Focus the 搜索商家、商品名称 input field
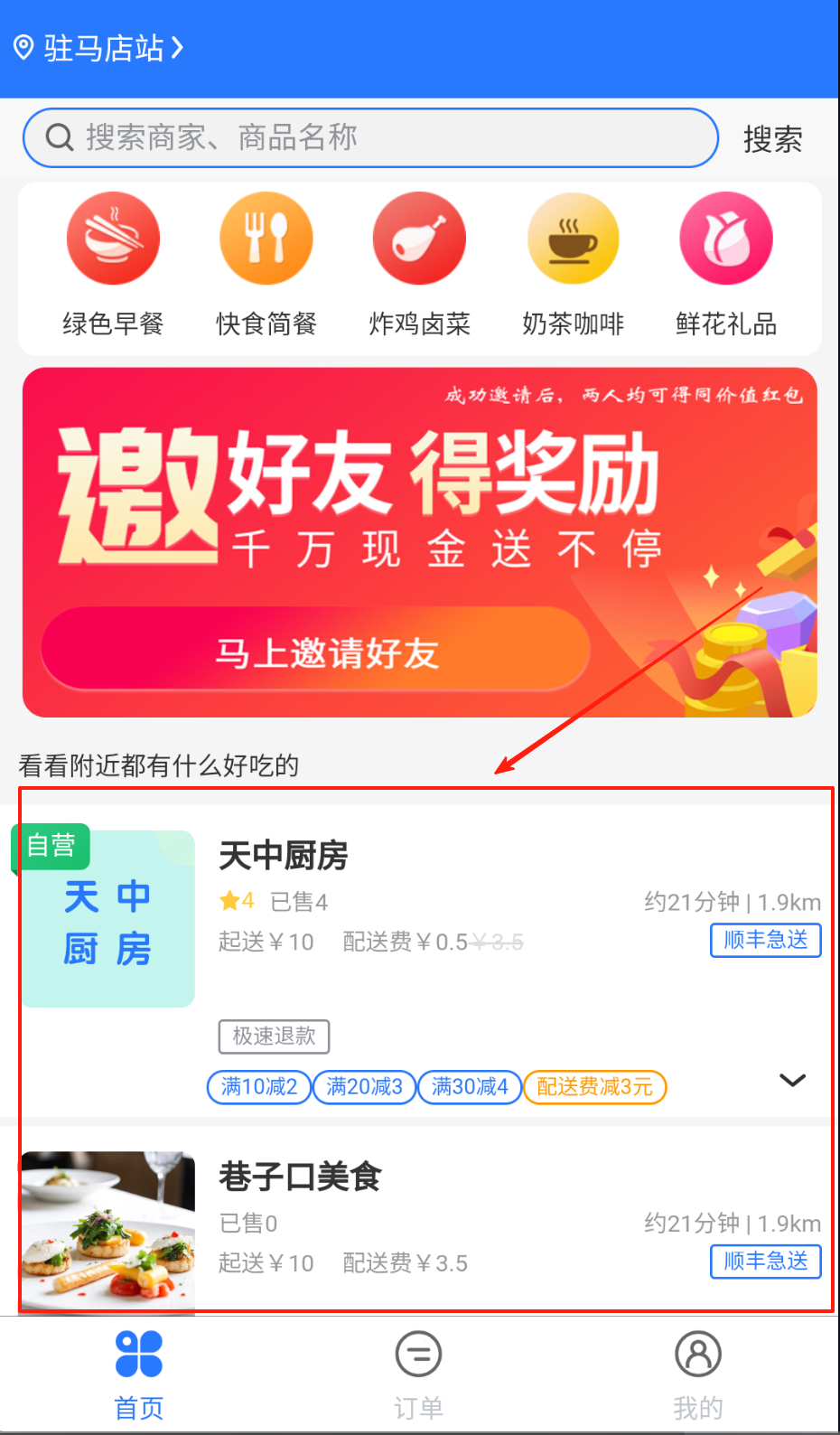This screenshot has width=840, height=1435. 370,137
